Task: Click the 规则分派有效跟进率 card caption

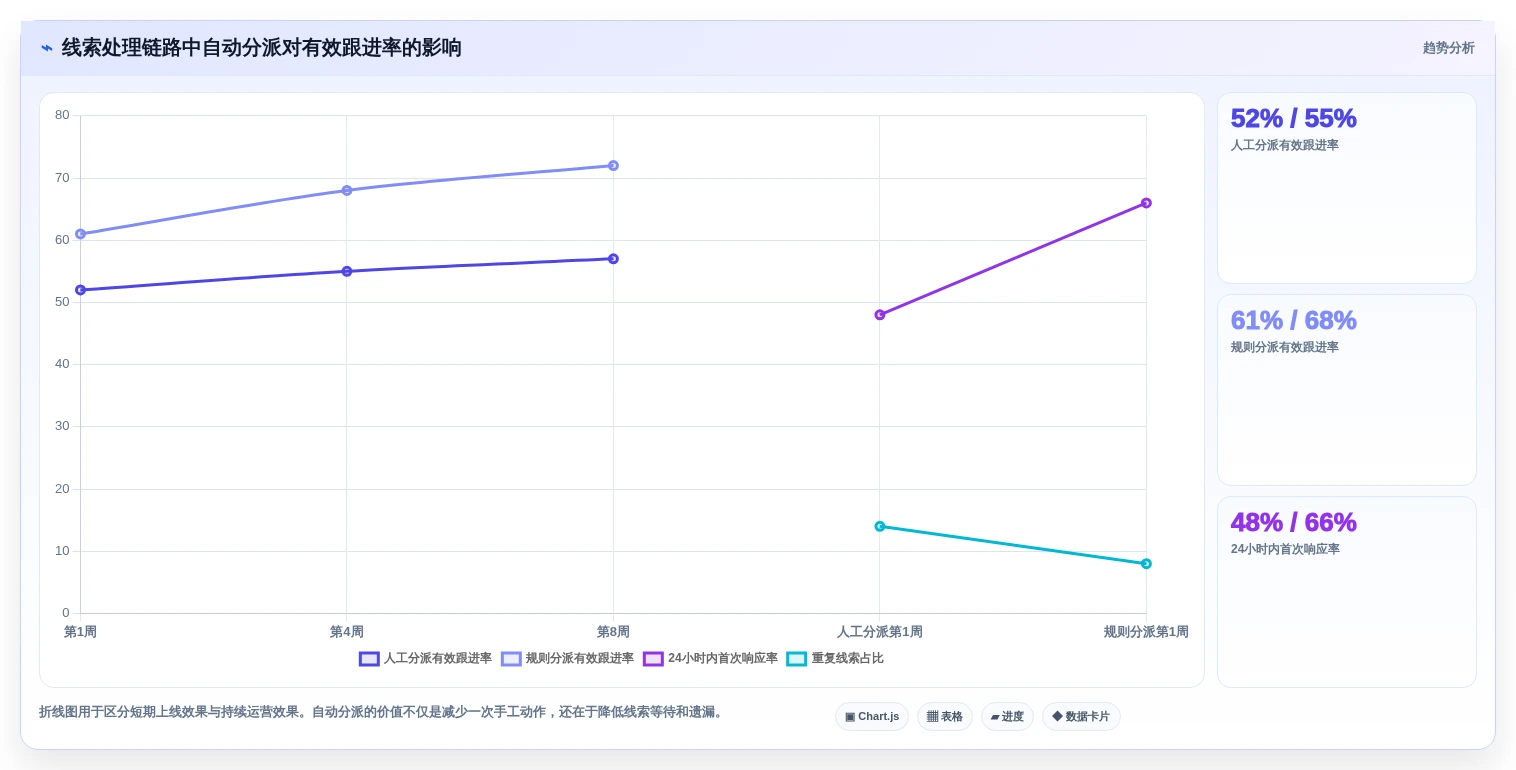Action: [1284, 347]
